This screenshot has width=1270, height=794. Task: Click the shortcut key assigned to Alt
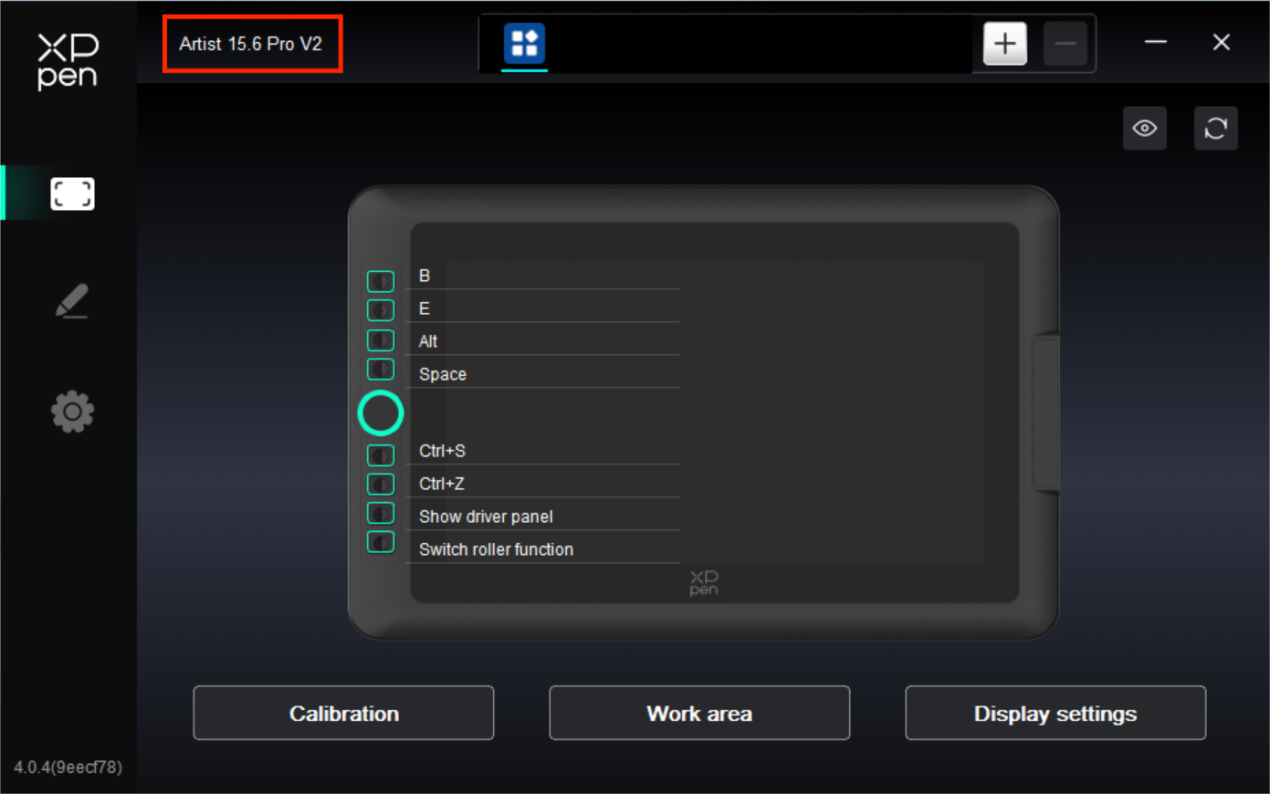click(381, 340)
